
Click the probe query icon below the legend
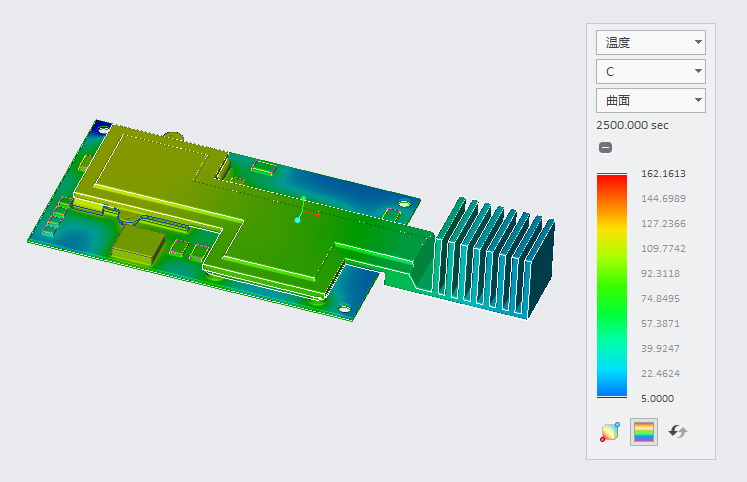609,432
